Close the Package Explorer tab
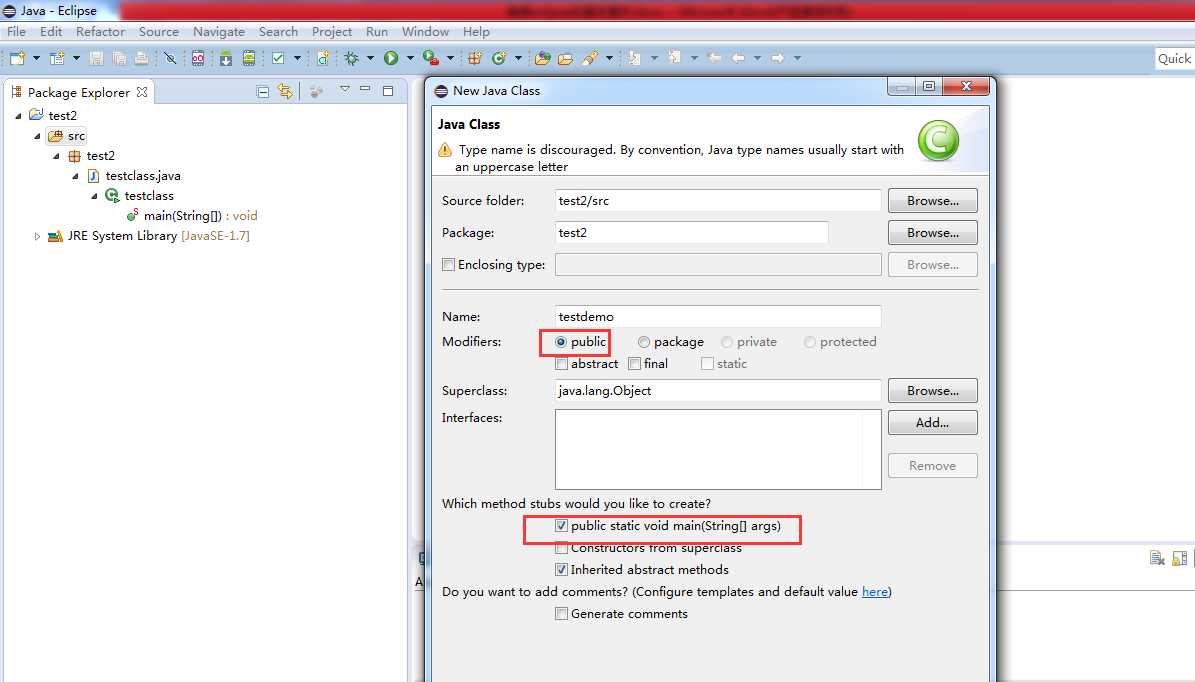This screenshot has width=1195, height=682. click(x=142, y=92)
